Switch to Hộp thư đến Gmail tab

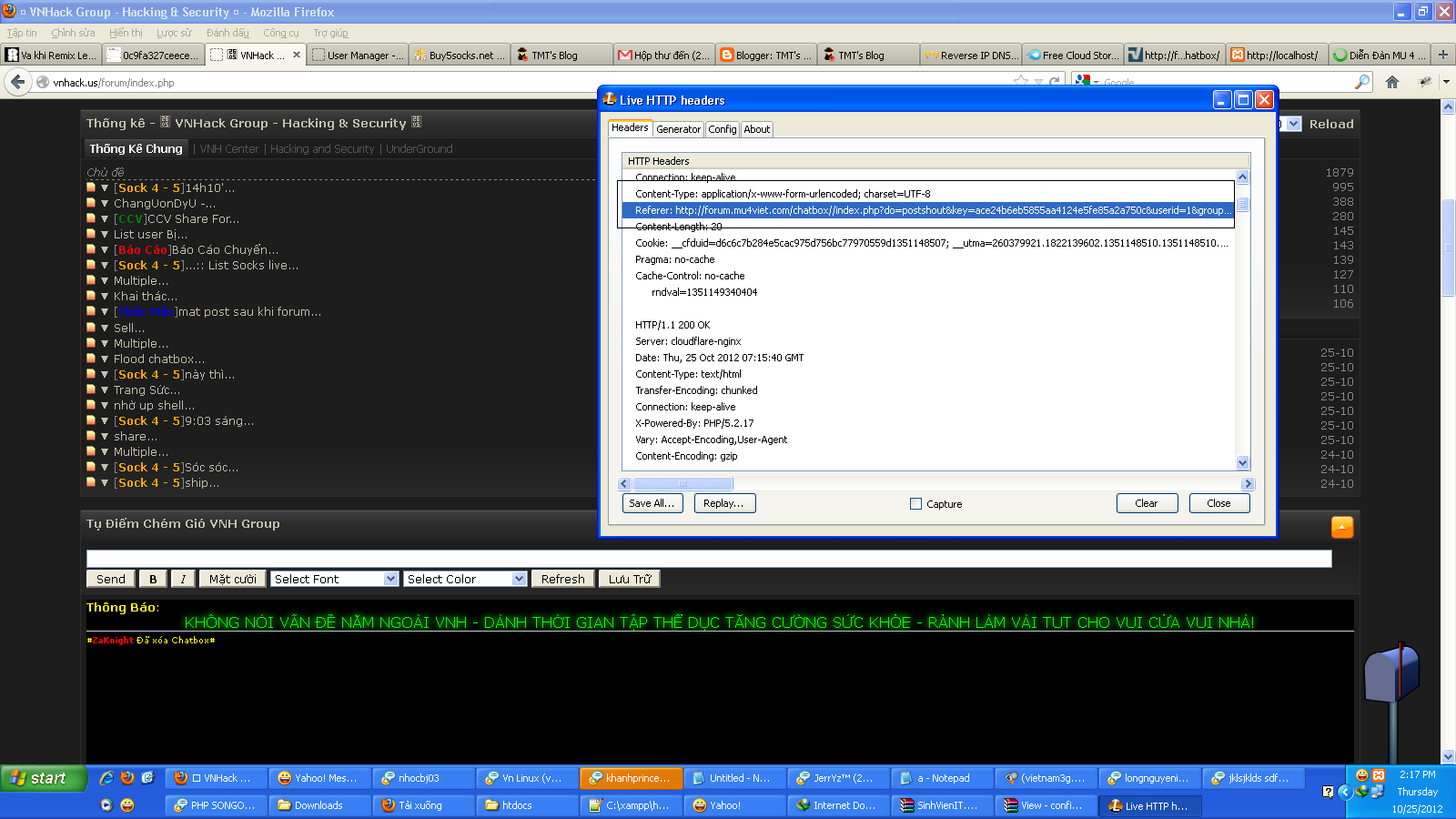(663, 55)
